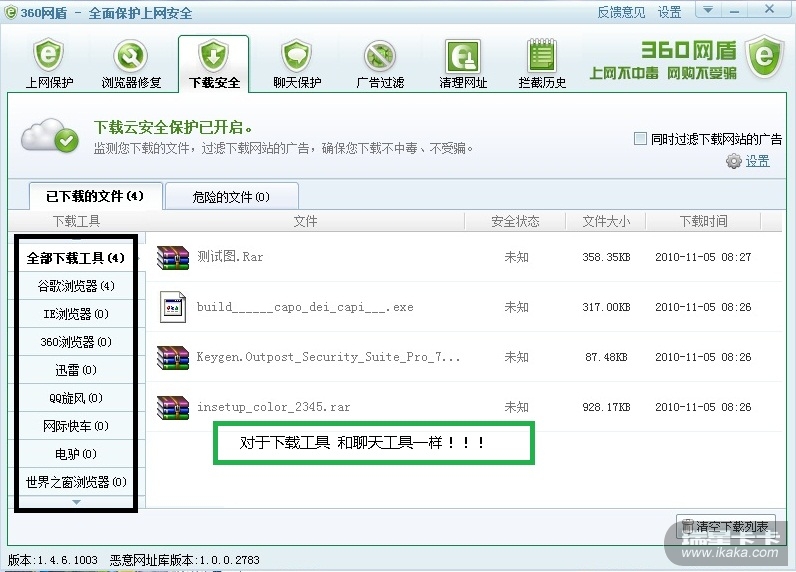Select file name build______capo_dei_capi___.exe

[x=305, y=307]
